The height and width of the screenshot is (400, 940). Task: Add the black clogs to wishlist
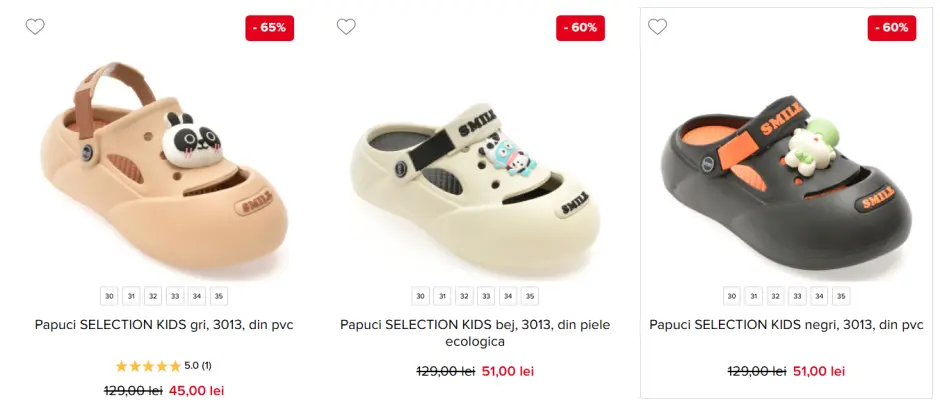(x=657, y=27)
